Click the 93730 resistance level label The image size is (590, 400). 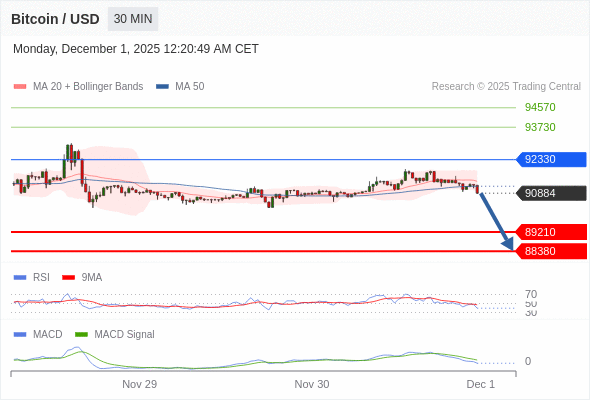pyautogui.click(x=540, y=127)
